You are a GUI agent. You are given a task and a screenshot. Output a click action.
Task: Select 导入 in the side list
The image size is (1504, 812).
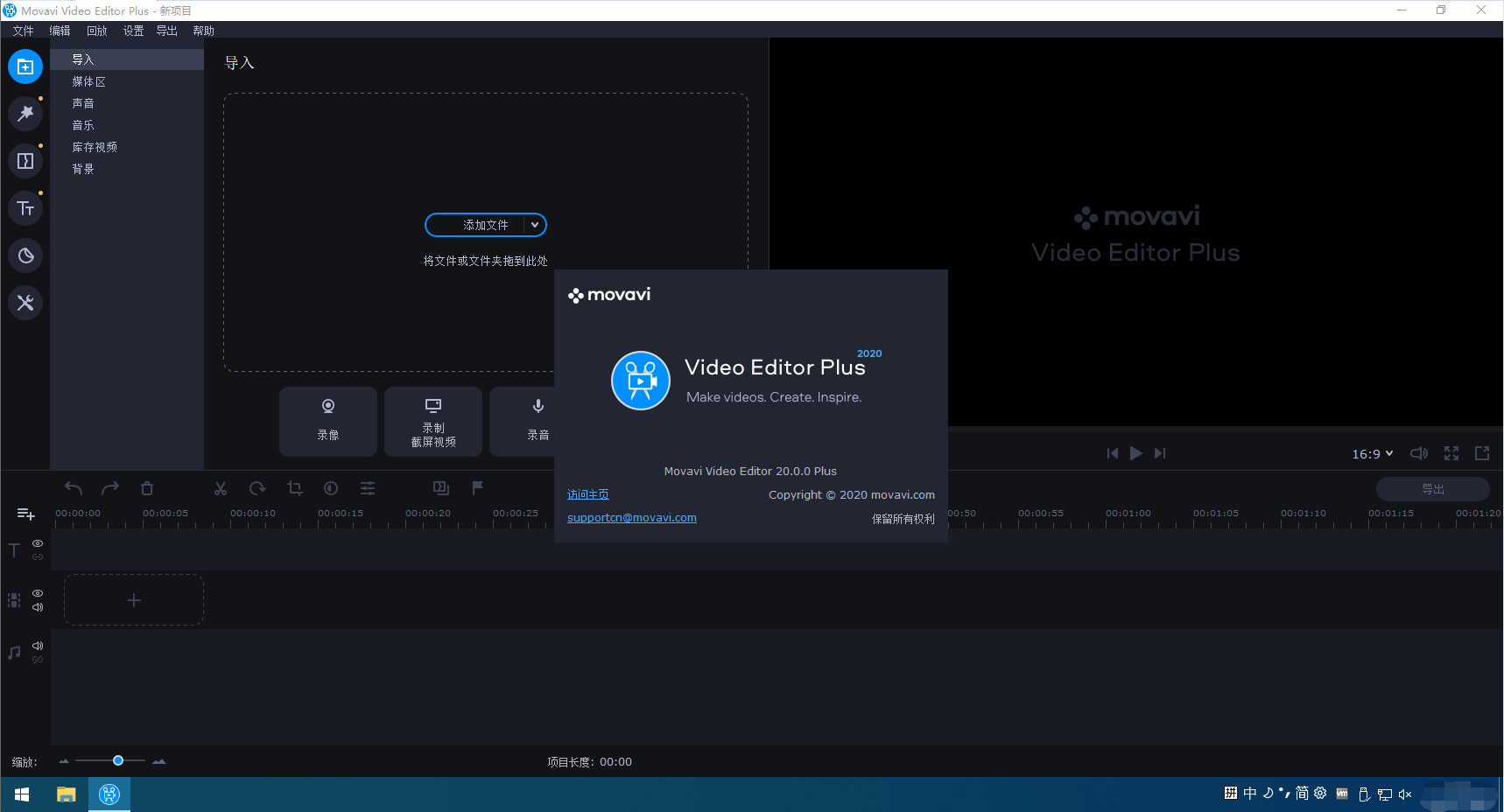[127, 59]
